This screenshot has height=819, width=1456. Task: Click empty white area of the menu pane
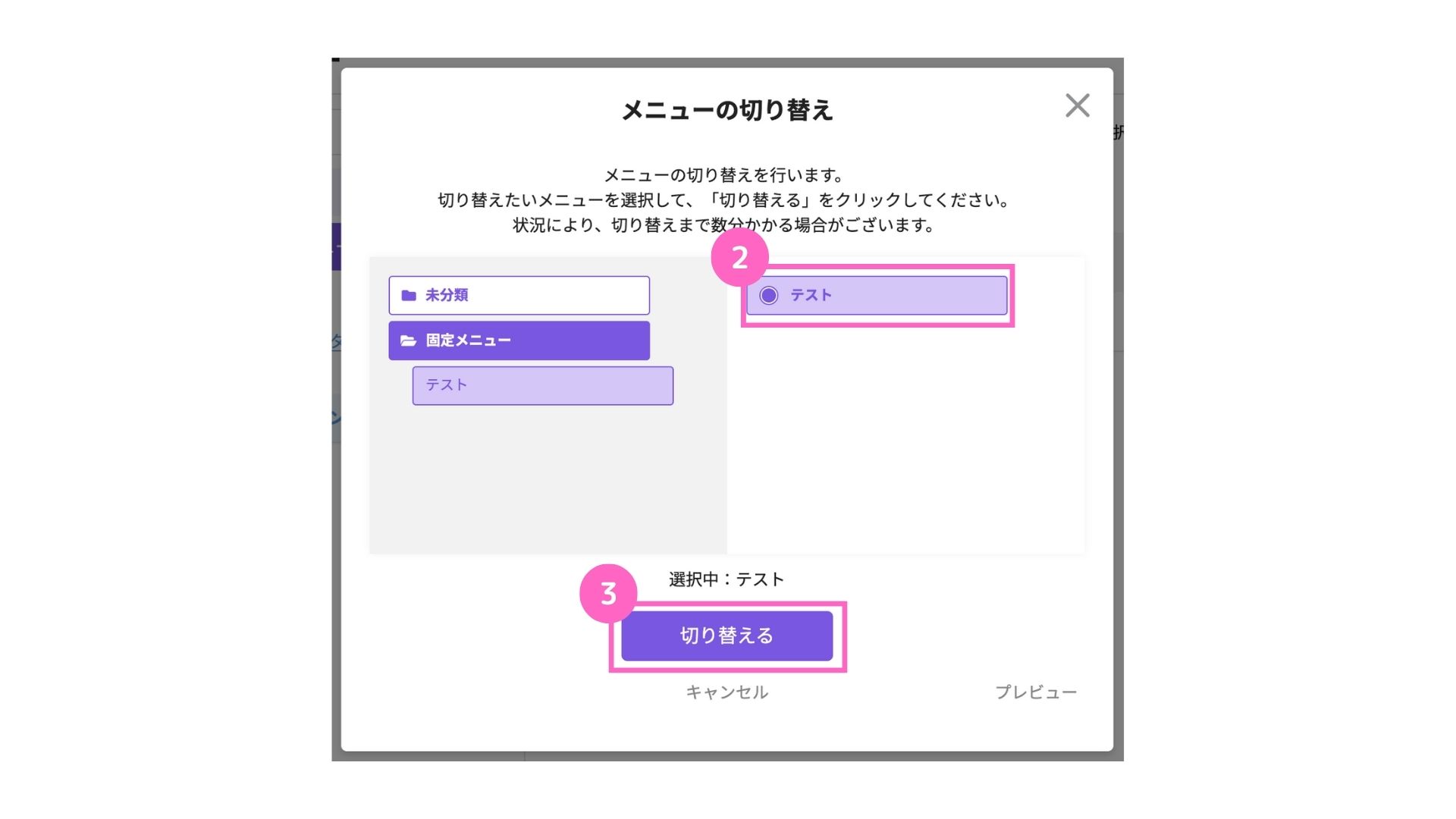[x=905, y=440]
